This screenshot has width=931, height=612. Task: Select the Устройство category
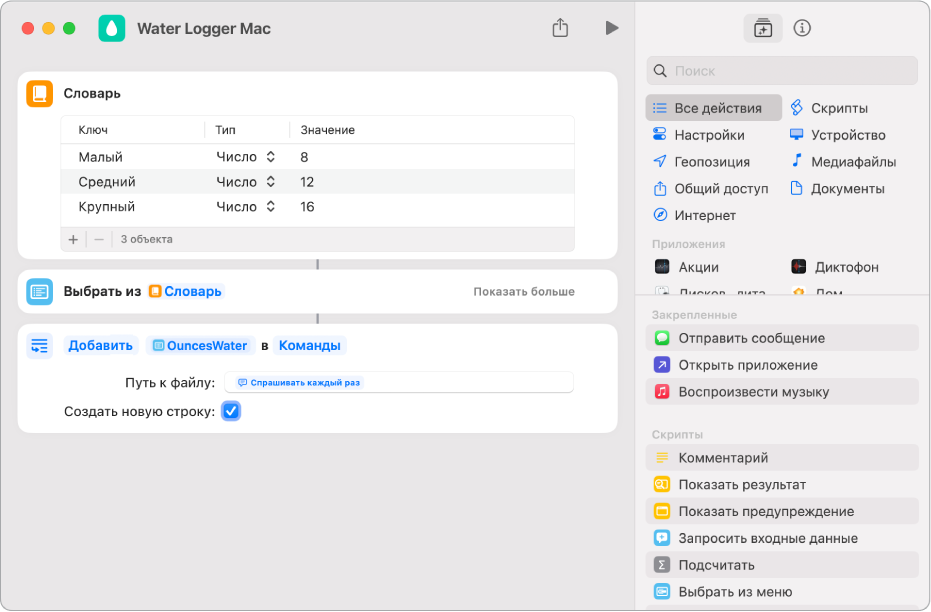coord(838,135)
